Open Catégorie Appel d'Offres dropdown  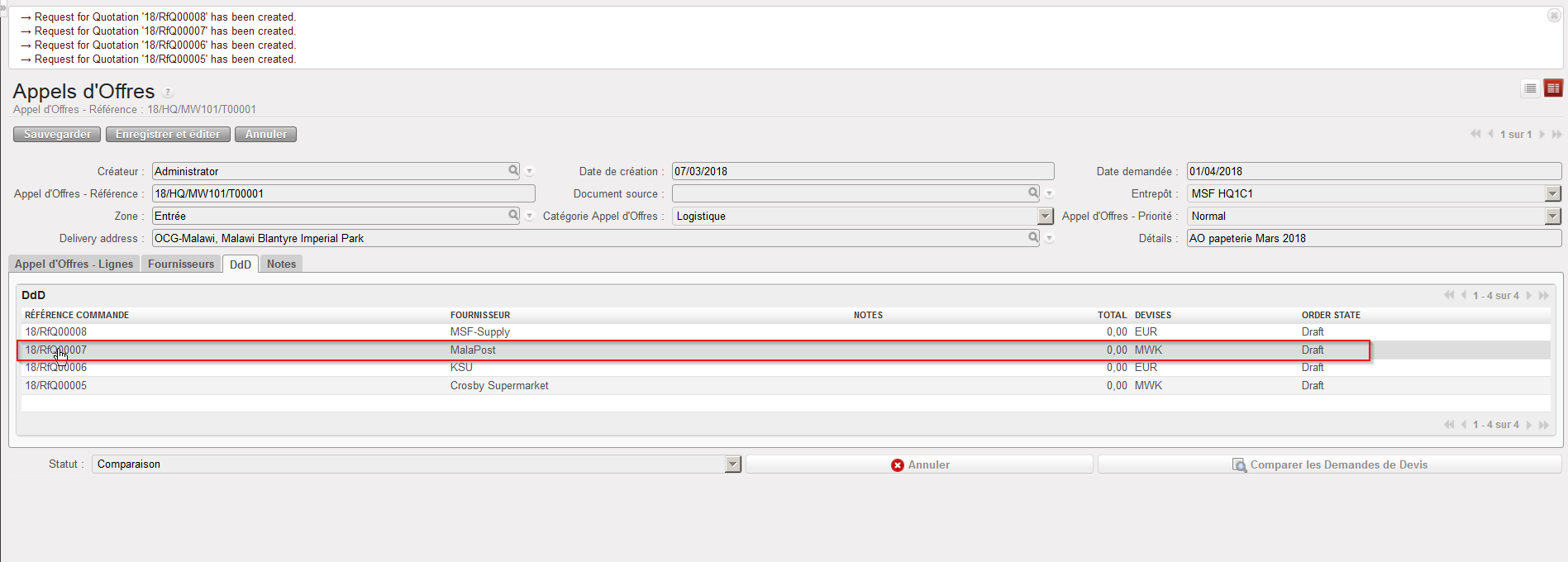[x=1046, y=216]
